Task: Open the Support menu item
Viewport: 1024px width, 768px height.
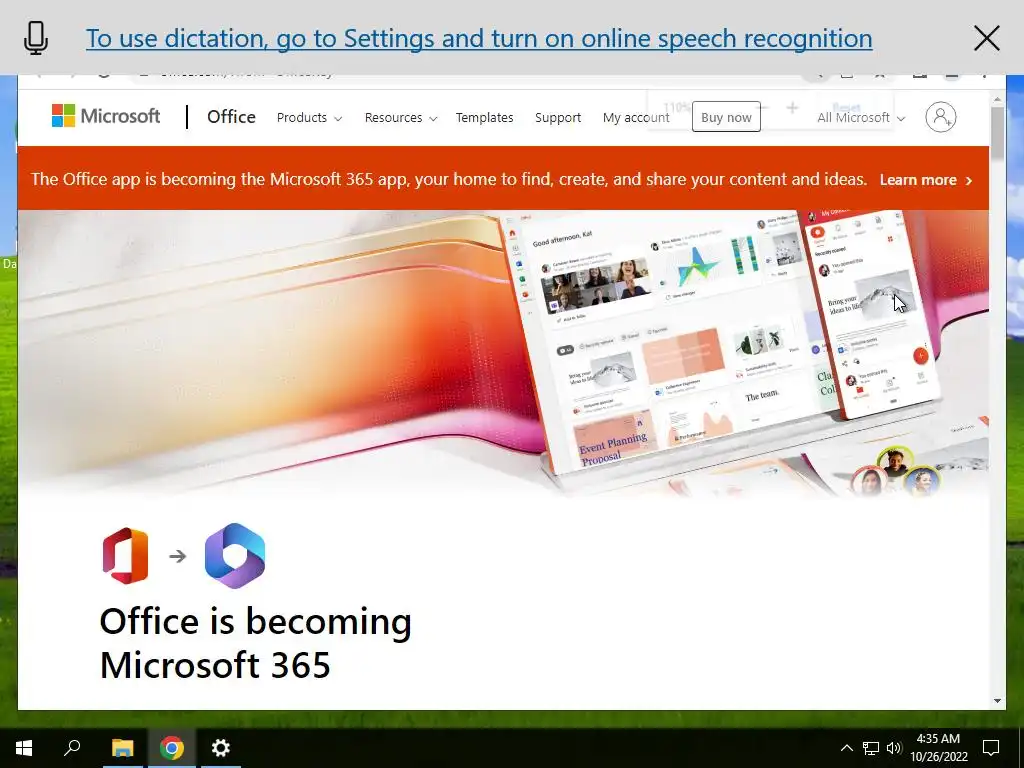Action: click(558, 118)
